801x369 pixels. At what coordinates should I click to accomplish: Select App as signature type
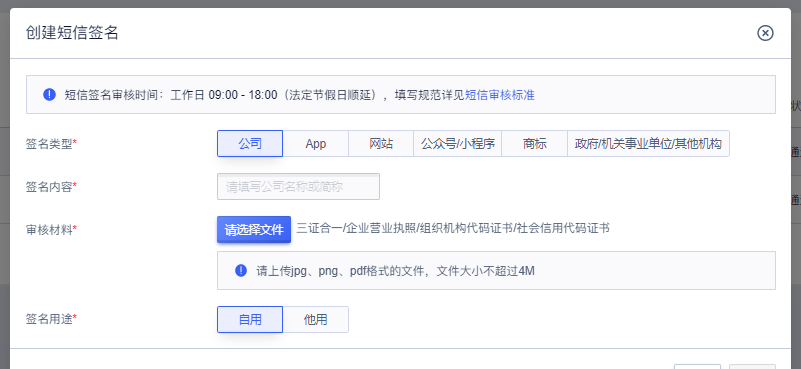click(x=316, y=144)
